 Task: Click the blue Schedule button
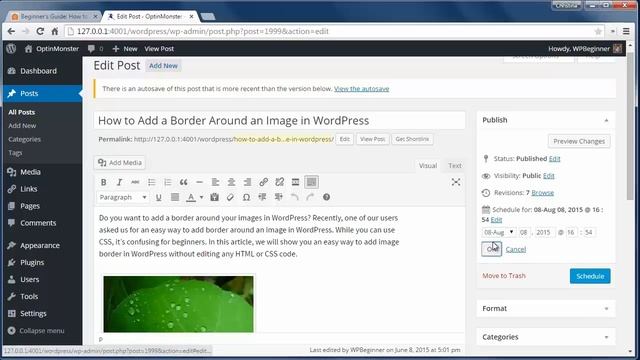[590, 276]
